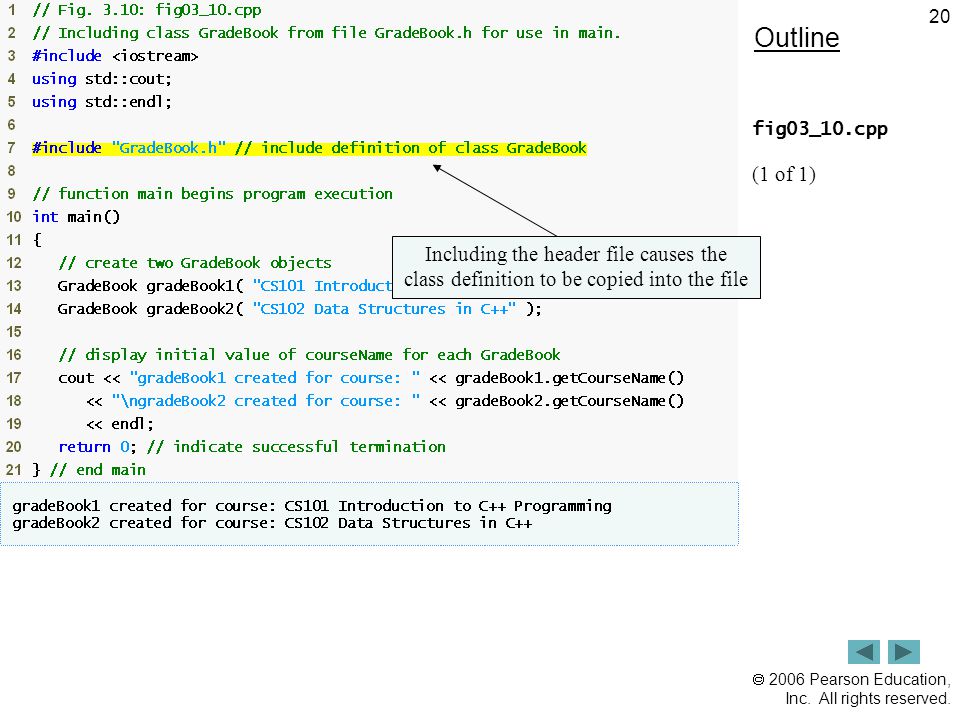Click the 'int main()' line
The height and width of the screenshot is (720, 960).
pos(76,217)
